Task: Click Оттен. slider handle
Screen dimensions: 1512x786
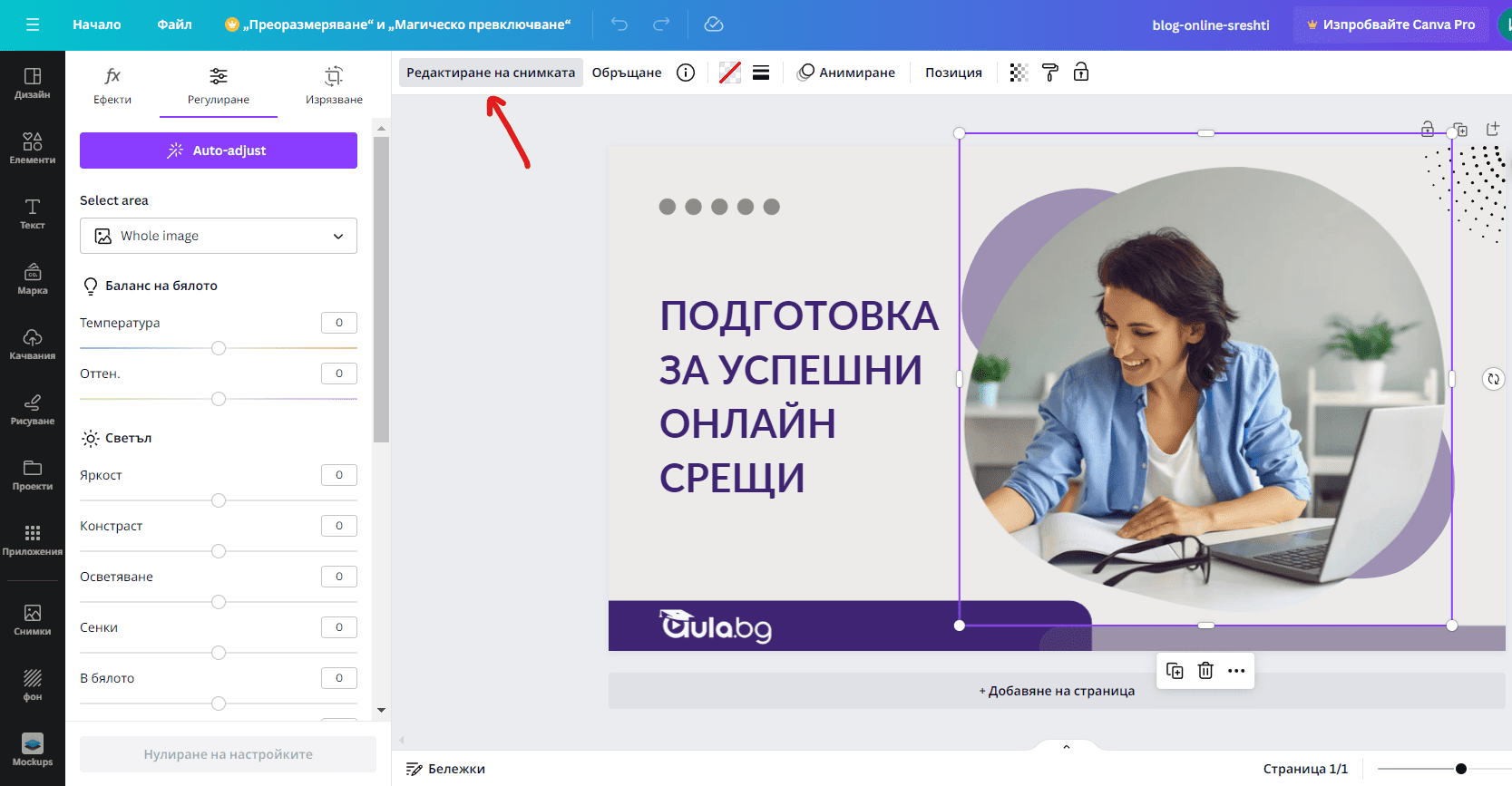Action: (219, 399)
